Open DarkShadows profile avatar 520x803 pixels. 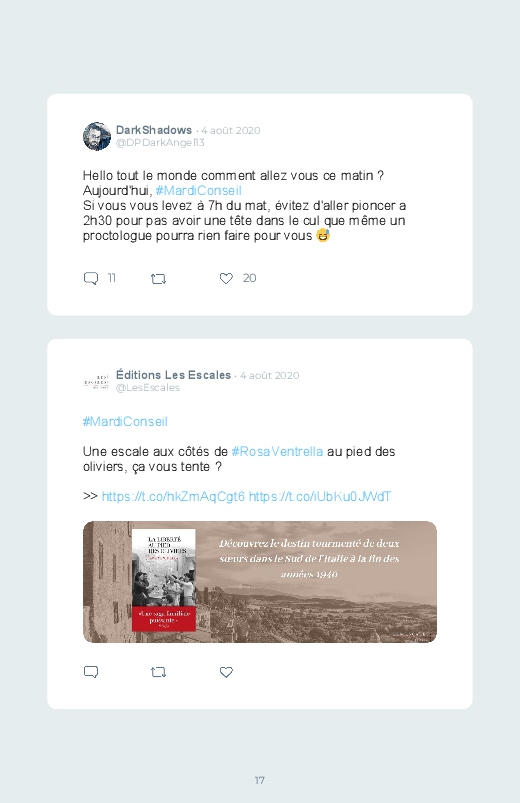pyautogui.click(x=97, y=136)
